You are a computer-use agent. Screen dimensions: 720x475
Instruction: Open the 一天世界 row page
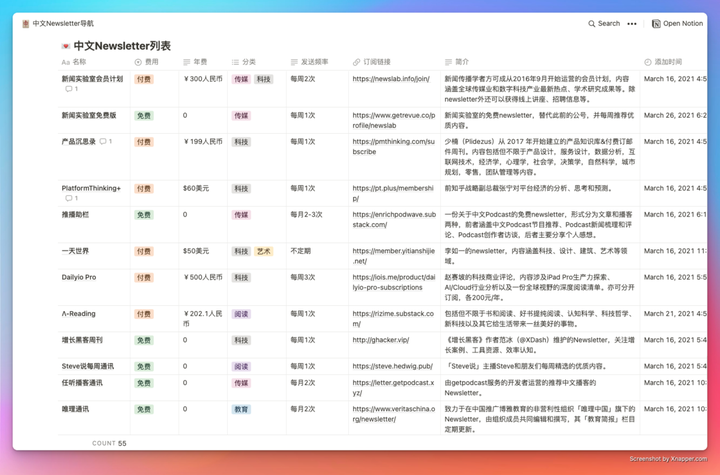coord(75,251)
